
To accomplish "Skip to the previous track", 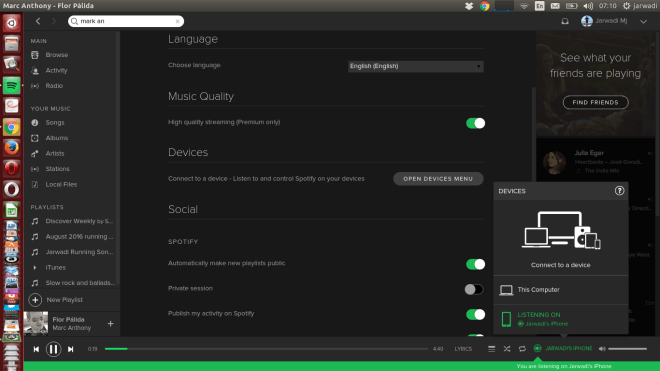I will coord(36,349).
